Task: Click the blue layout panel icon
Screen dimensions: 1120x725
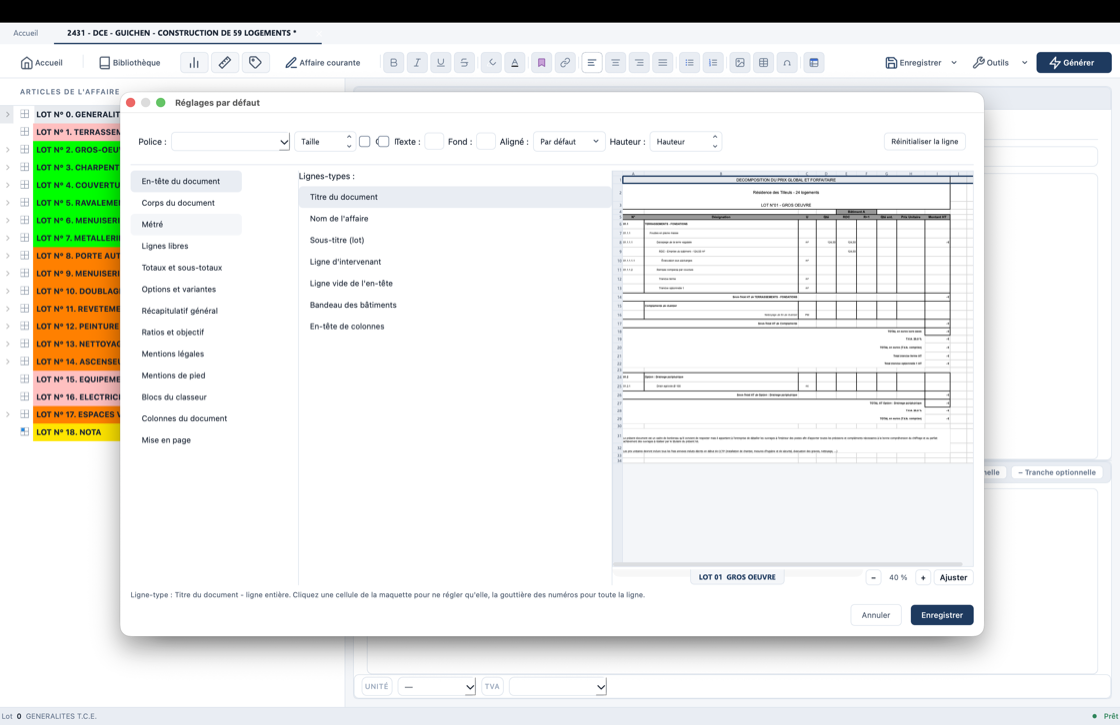Action: (814, 63)
